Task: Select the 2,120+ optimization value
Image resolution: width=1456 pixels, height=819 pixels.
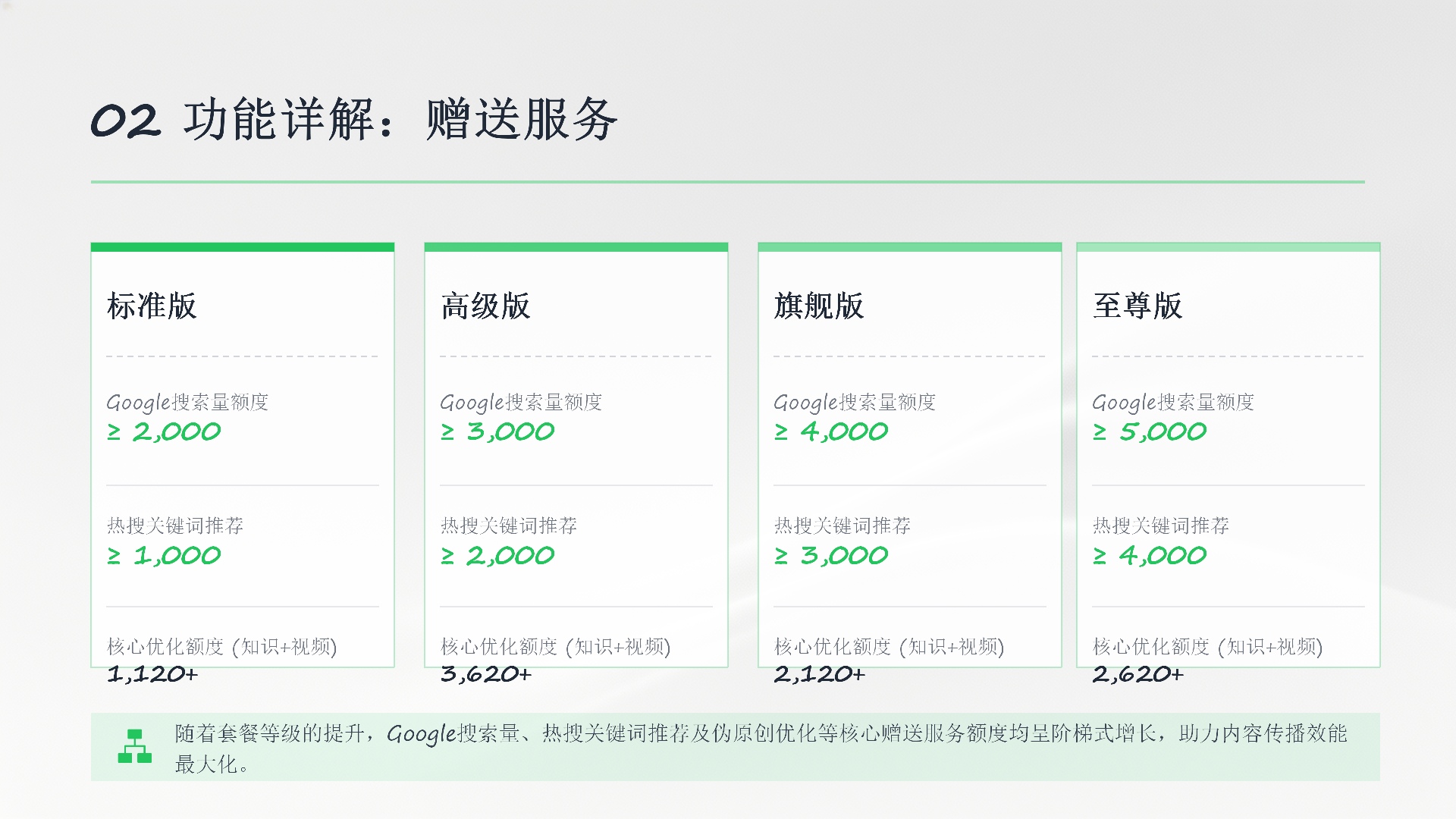Action: click(820, 673)
